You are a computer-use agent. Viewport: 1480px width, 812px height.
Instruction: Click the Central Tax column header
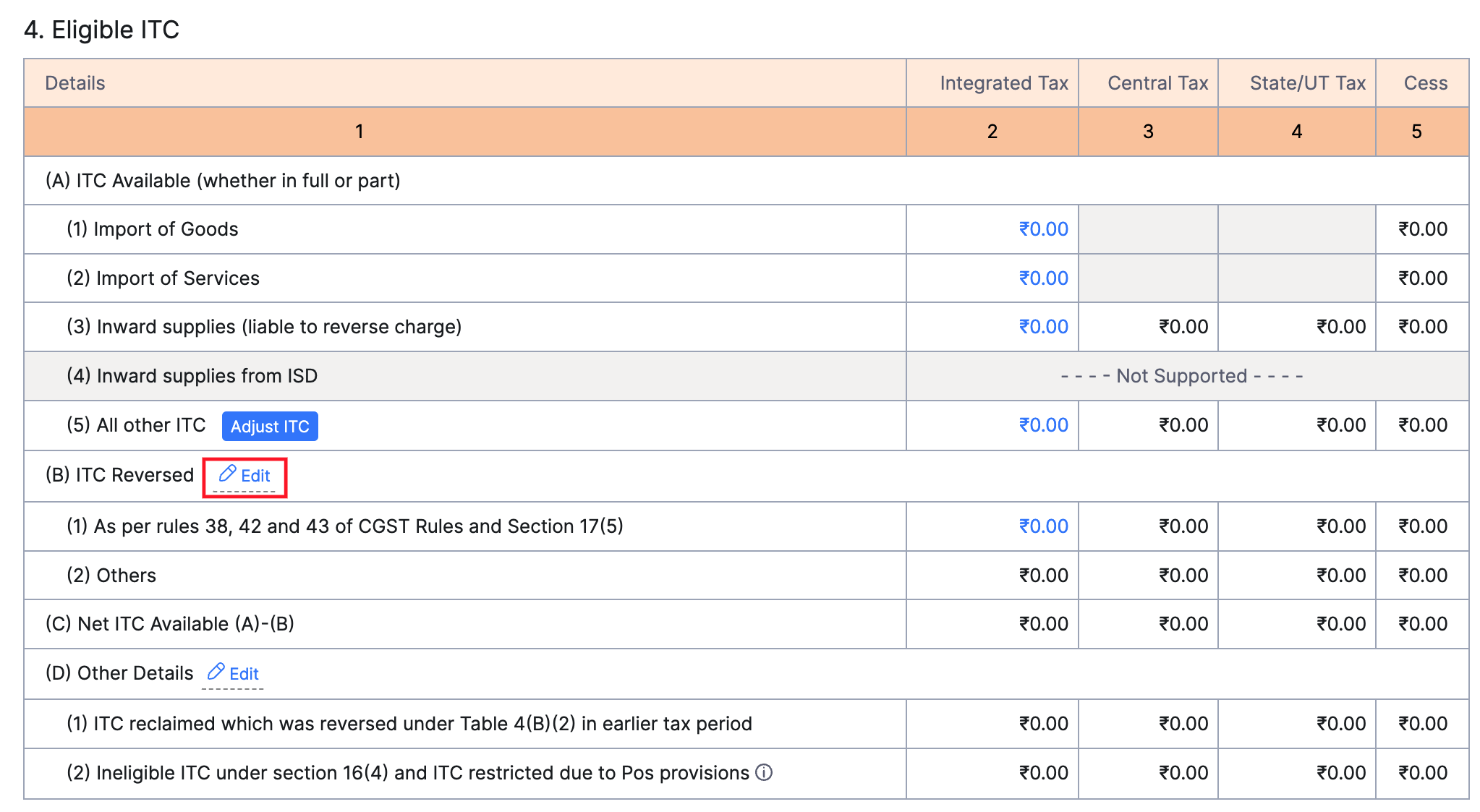(1156, 82)
